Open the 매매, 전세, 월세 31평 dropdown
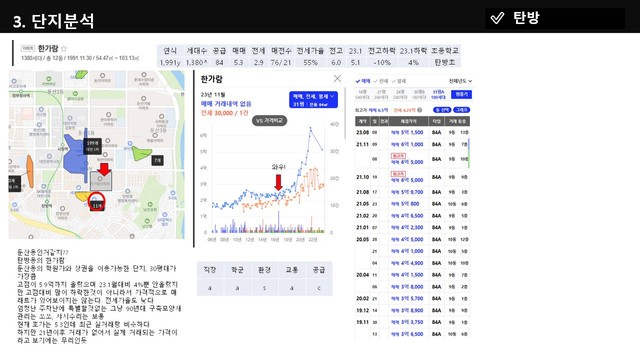 point(313,100)
